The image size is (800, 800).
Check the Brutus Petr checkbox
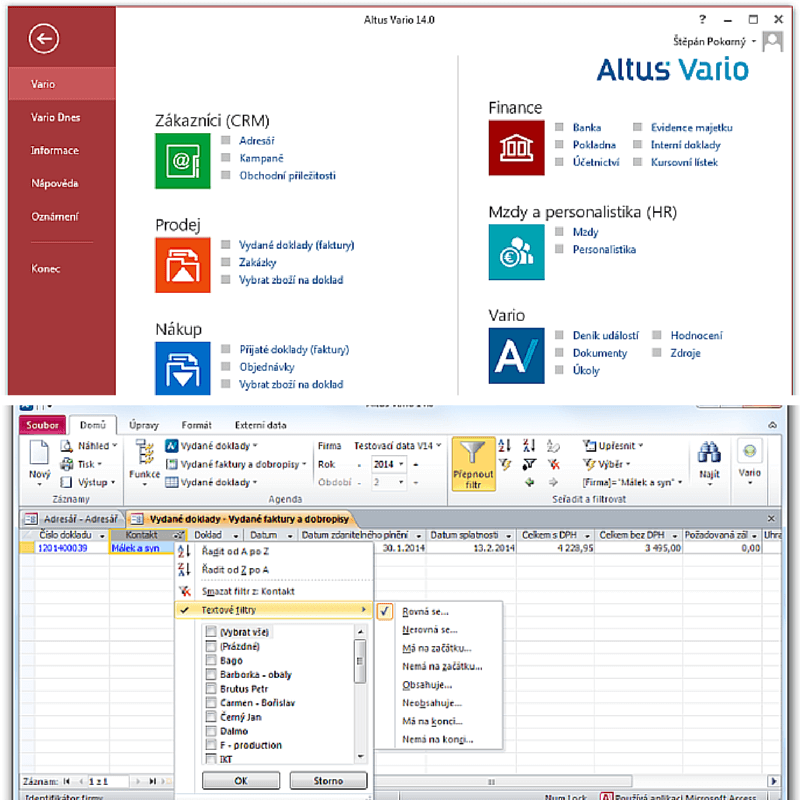211,689
